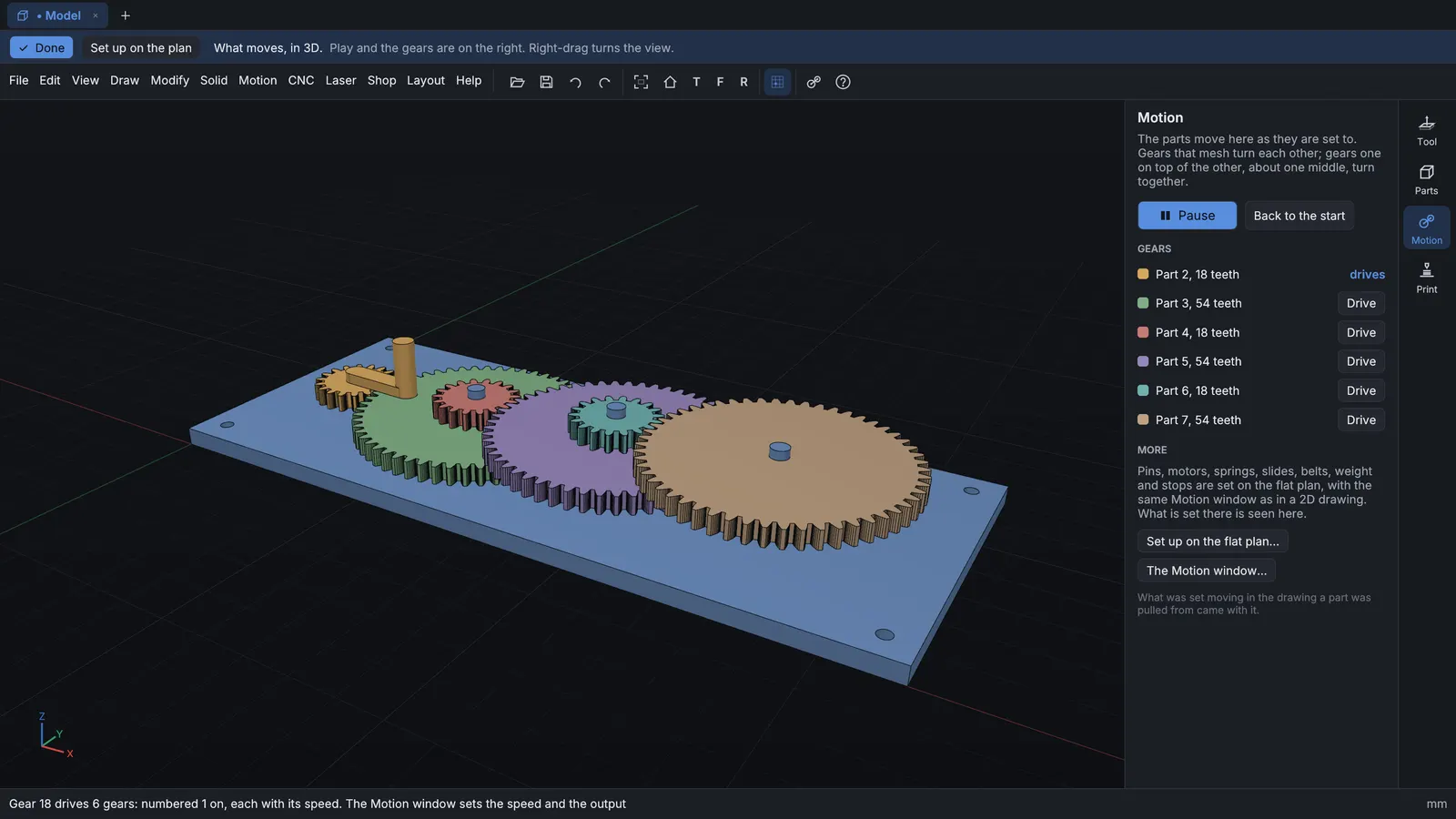The image size is (1456, 819).
Task: Set Part 5 as Drive gear
Action: (1360, 361)
